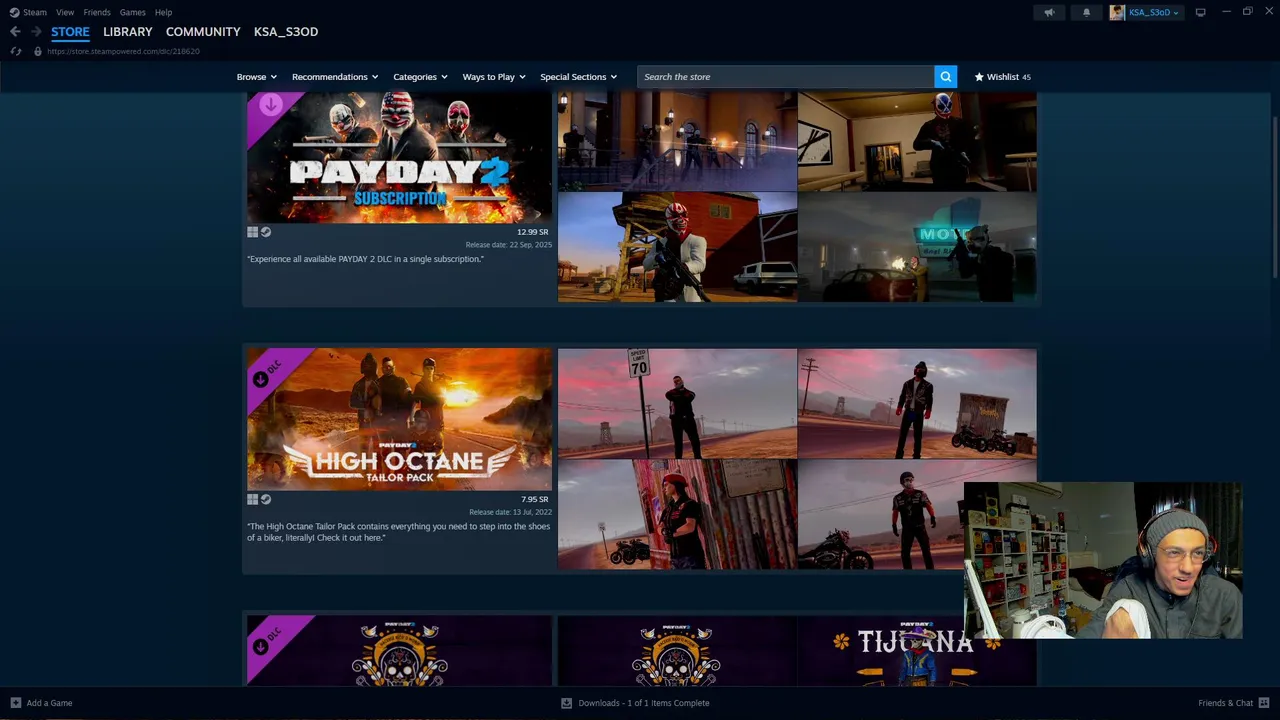Image resolution: width=1280 pixels, height=720 pixels.
Task: Click the padlock icon beside the URL
Action: [x=38, y=51]
